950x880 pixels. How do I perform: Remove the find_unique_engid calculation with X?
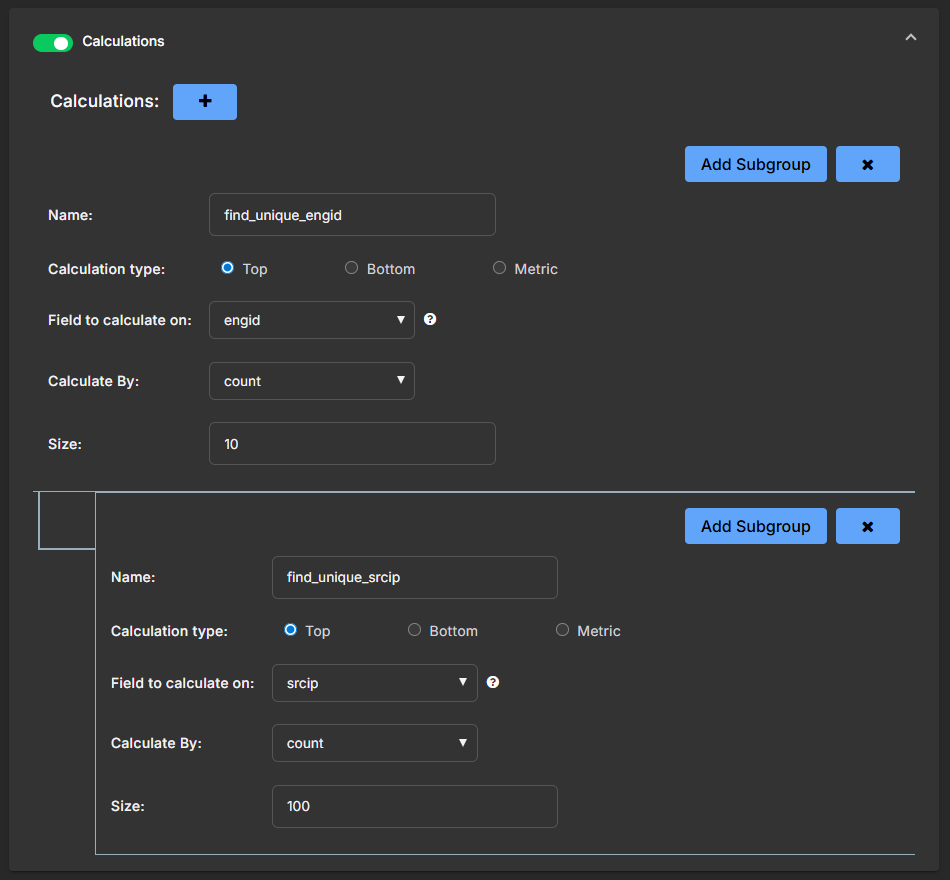click(x=867, y=164)
